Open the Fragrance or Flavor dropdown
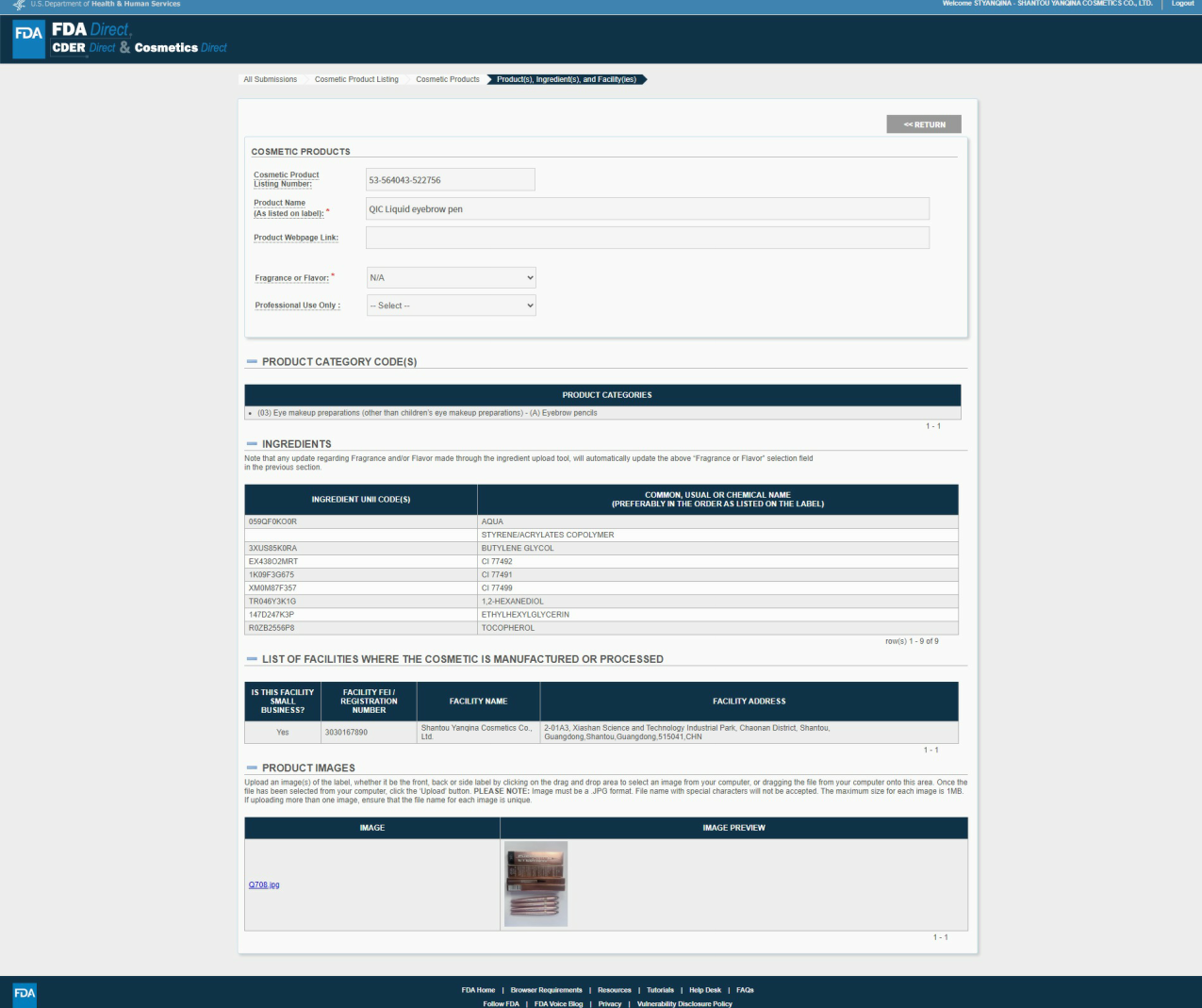 pos(451,278)
